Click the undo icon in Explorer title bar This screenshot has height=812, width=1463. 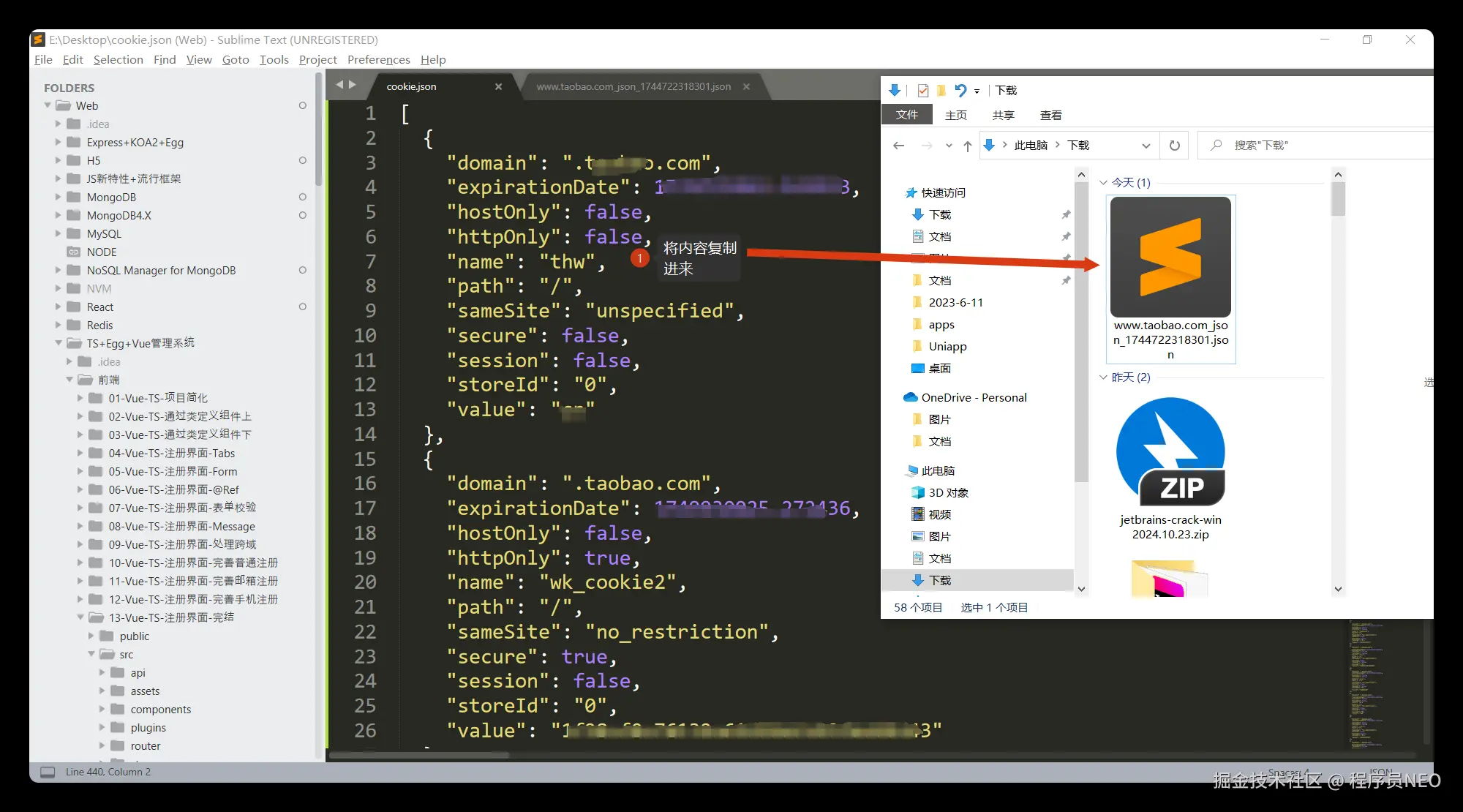pyautogui.click(x=960, y=91)
